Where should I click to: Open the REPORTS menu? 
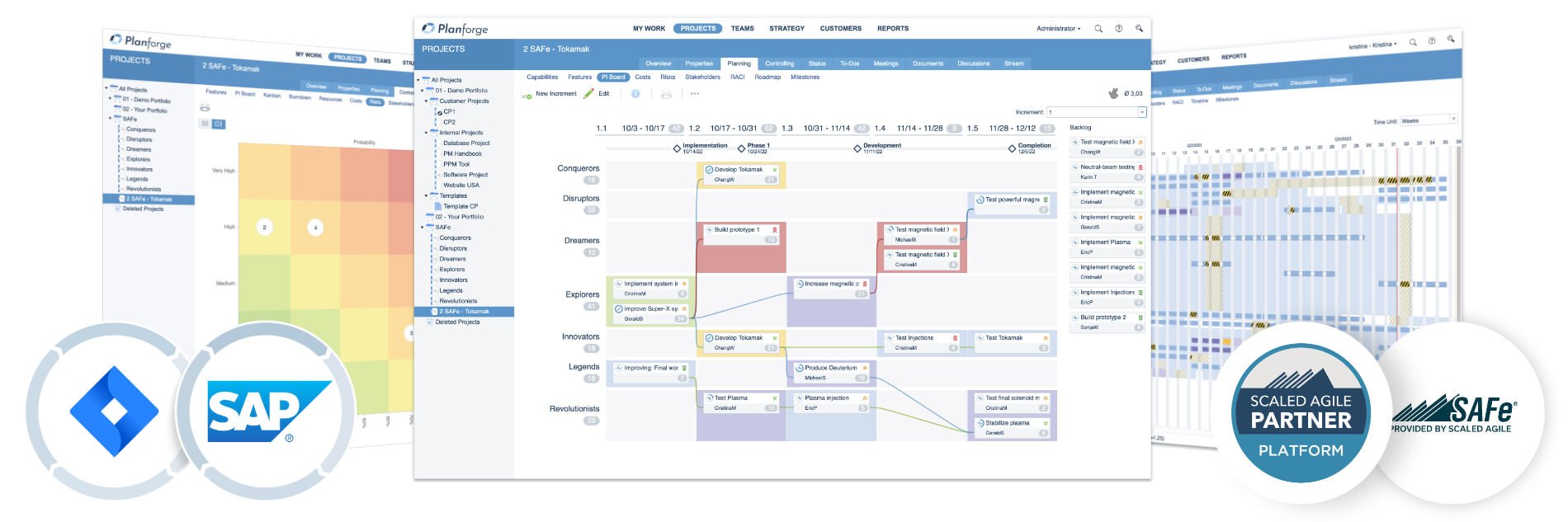click(x=893, y=29)
